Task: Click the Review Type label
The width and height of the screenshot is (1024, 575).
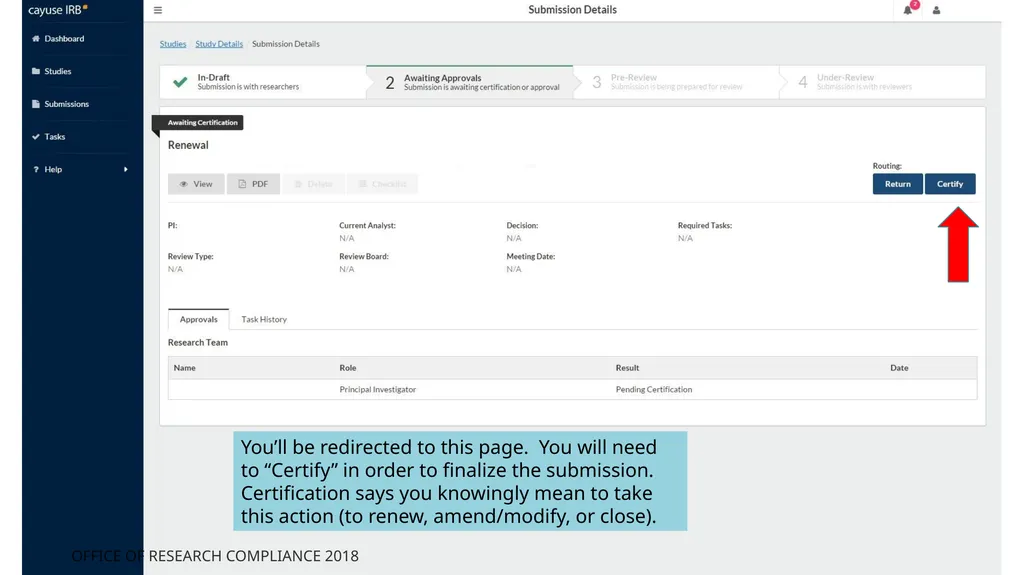Action: [191, 256]
